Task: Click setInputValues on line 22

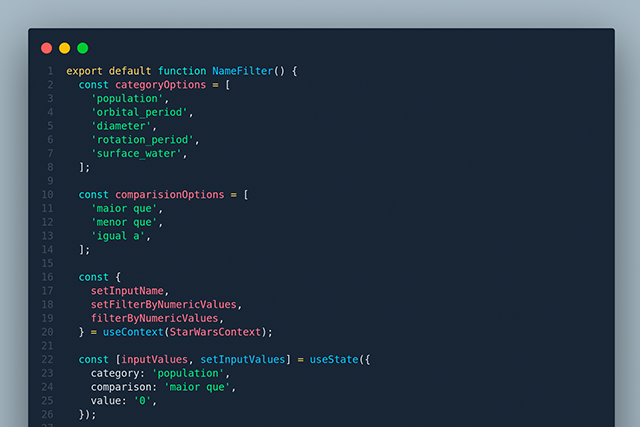Action: (x=242, y=360)
